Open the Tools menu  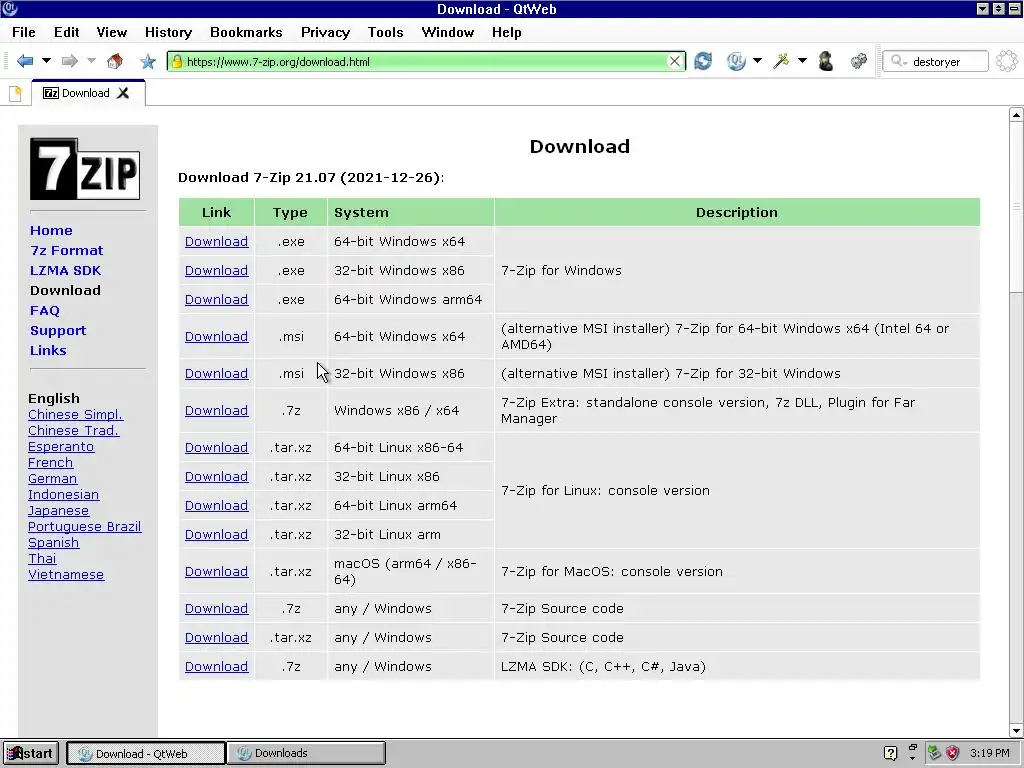click(385, 32)
